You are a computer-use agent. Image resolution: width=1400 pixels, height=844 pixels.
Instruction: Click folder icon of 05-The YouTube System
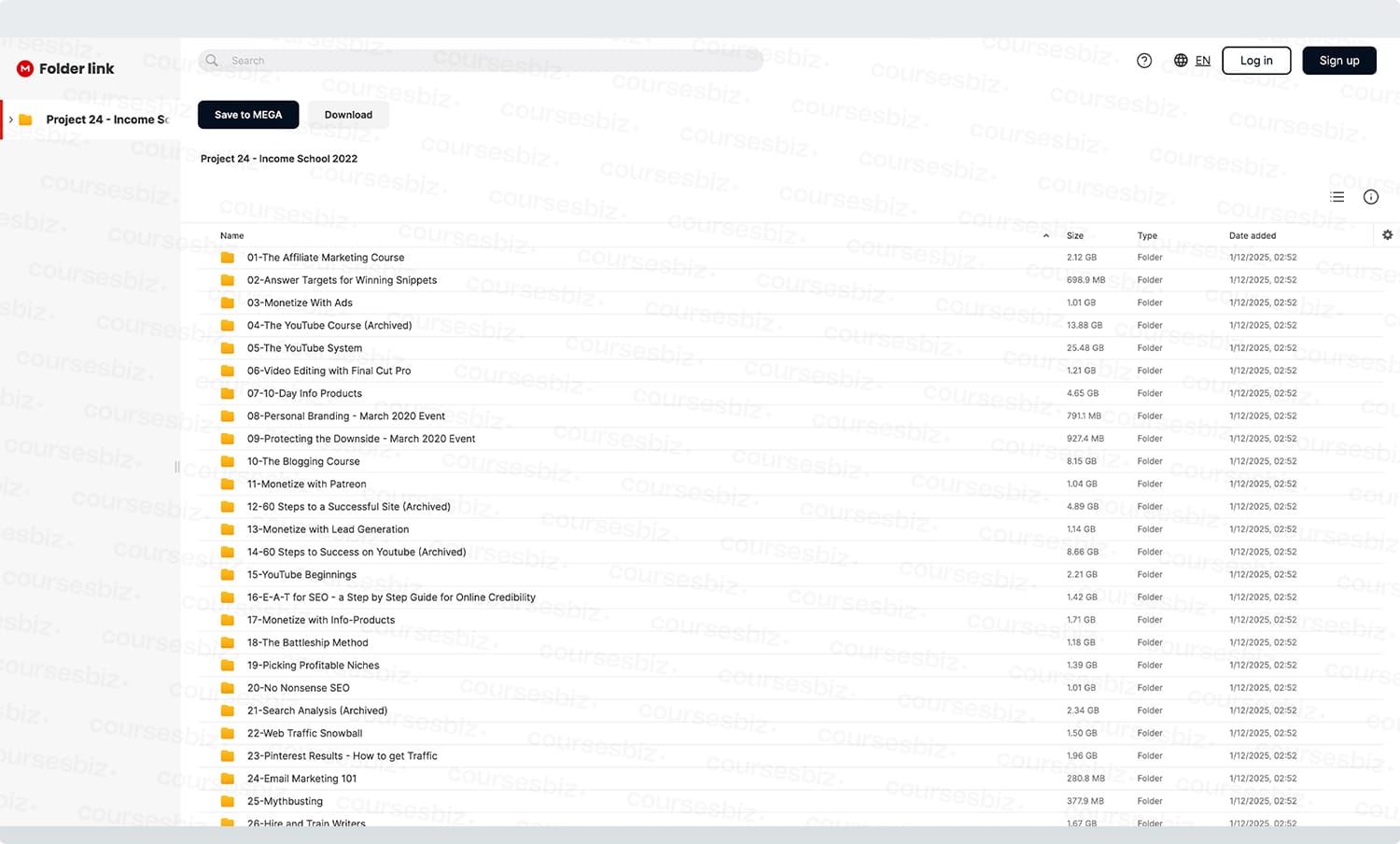click(x=228, y=348)
